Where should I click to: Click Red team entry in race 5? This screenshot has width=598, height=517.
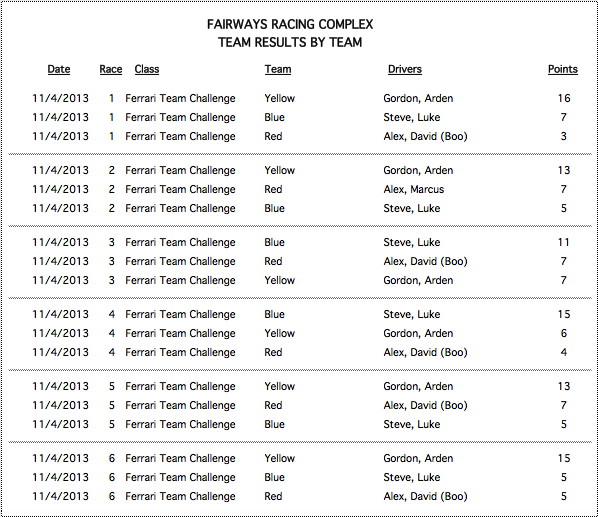click(x=273, y=406)
